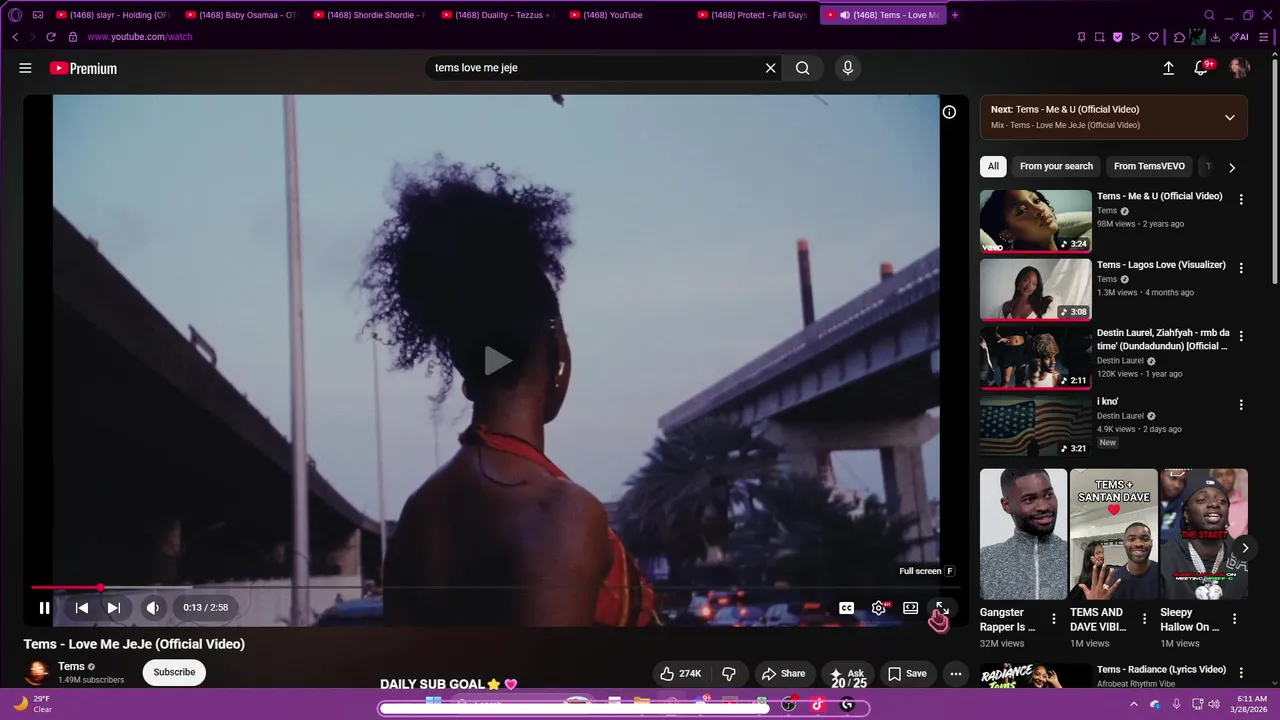Open the browser AI assistant button
Screen dimensions: 1280x720
[x=1239, y=37]
